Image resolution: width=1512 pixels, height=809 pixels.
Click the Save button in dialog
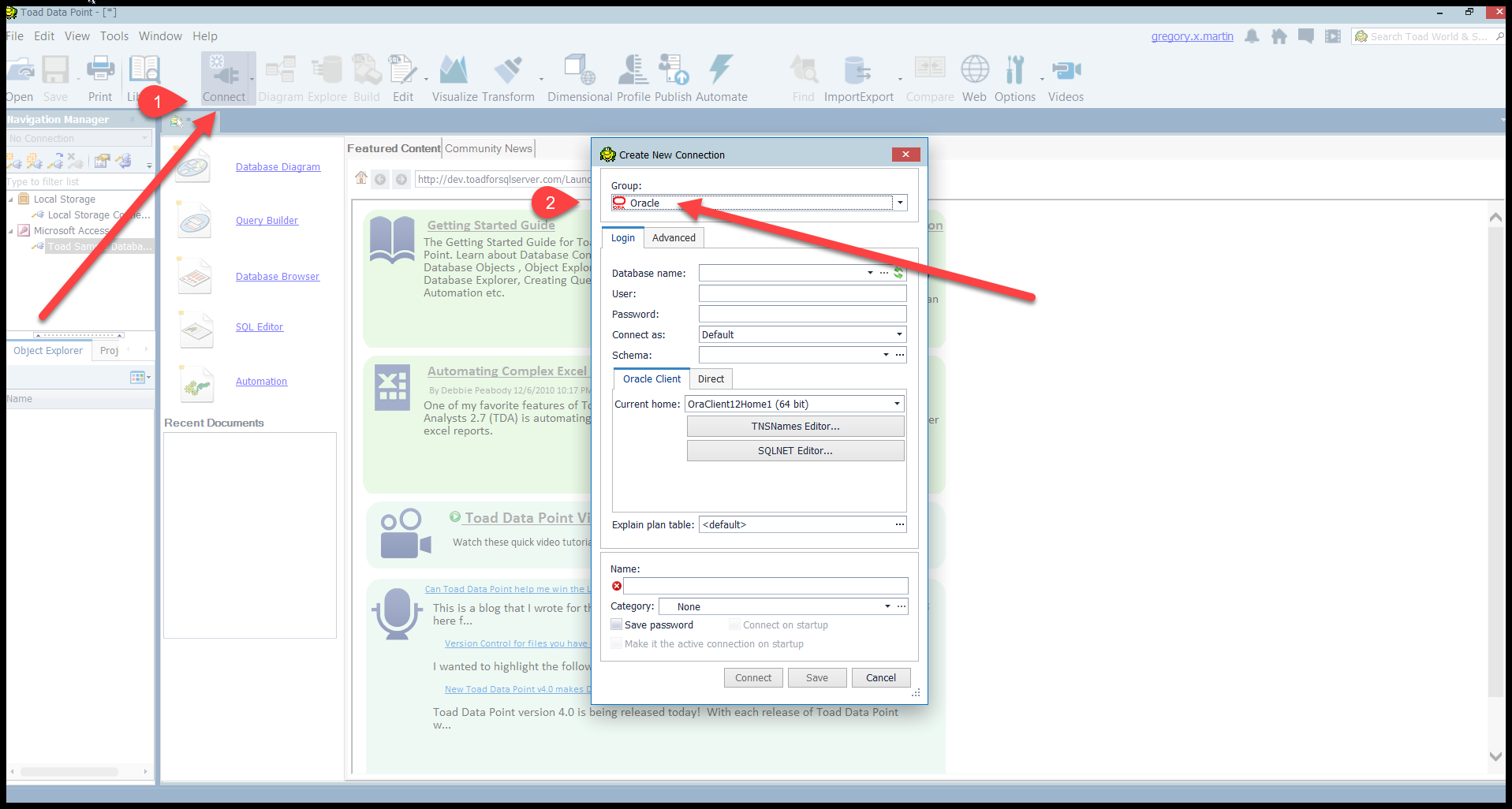(817, 677)
